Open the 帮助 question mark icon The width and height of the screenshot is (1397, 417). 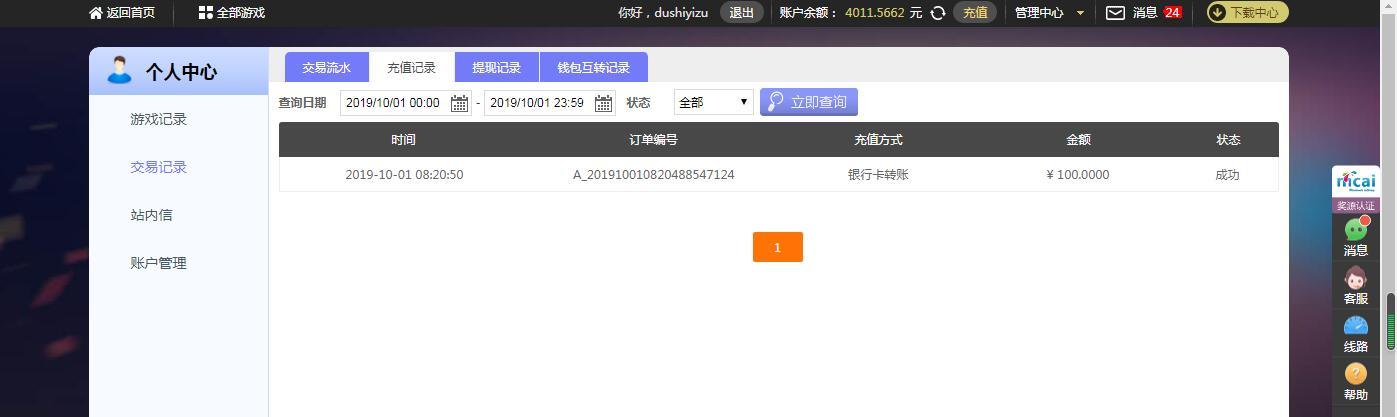[1356, 374]
